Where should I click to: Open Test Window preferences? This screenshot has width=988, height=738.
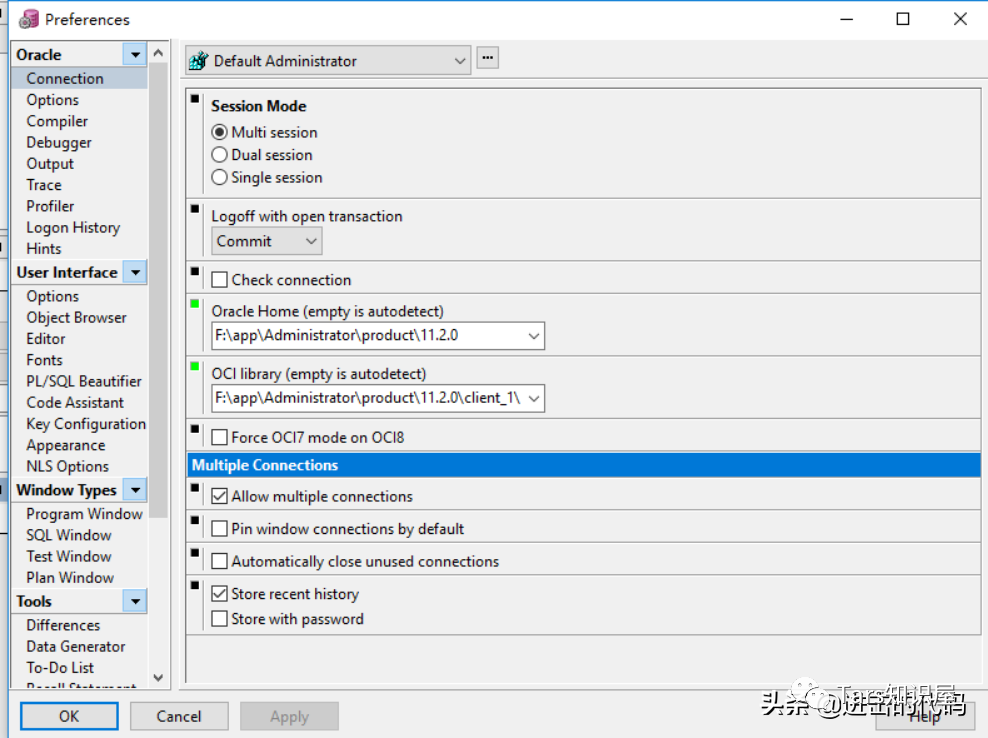pyautogui.click(x=69, y=556)
